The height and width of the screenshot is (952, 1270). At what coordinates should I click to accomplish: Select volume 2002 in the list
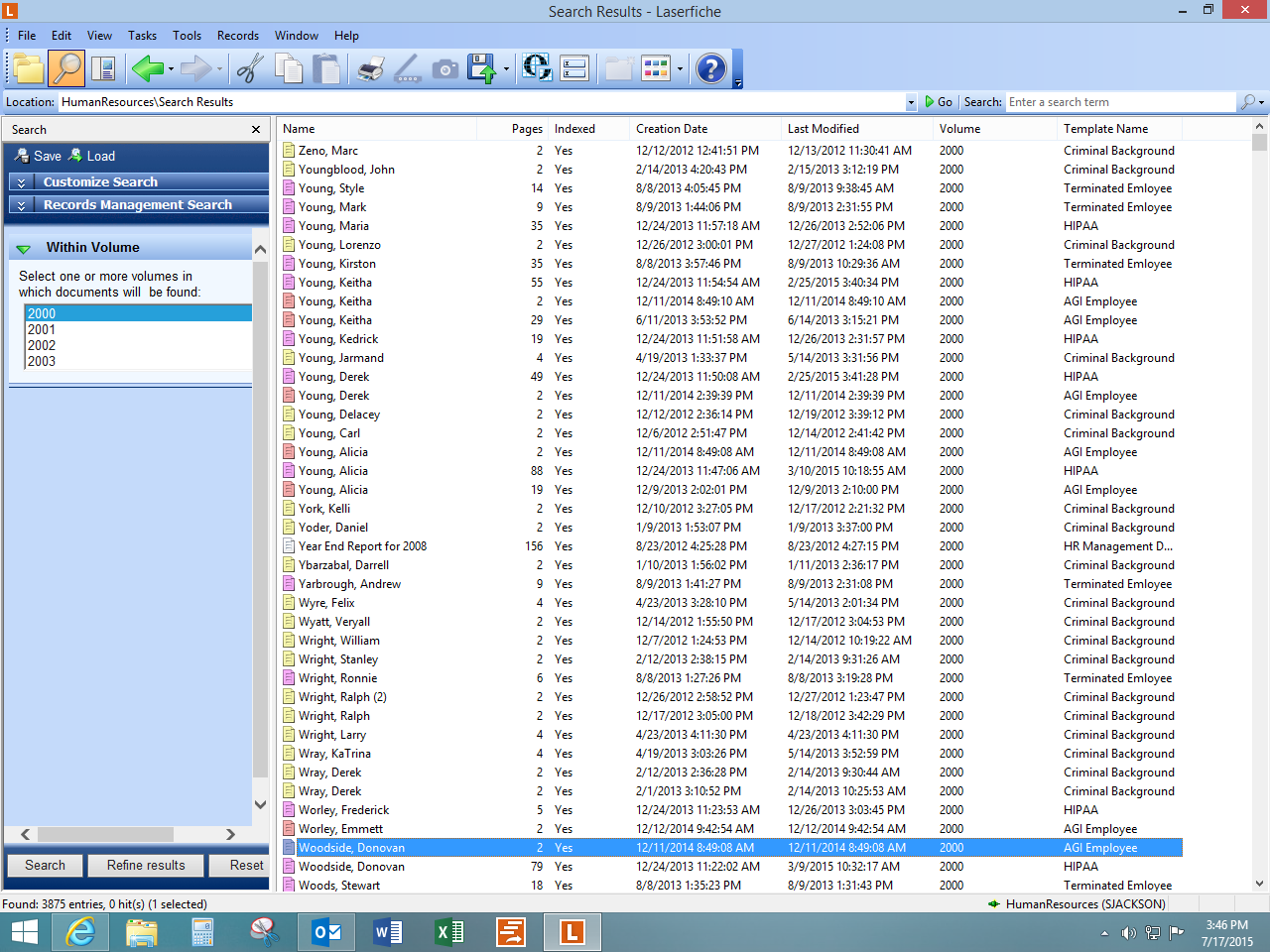(42, 345)
